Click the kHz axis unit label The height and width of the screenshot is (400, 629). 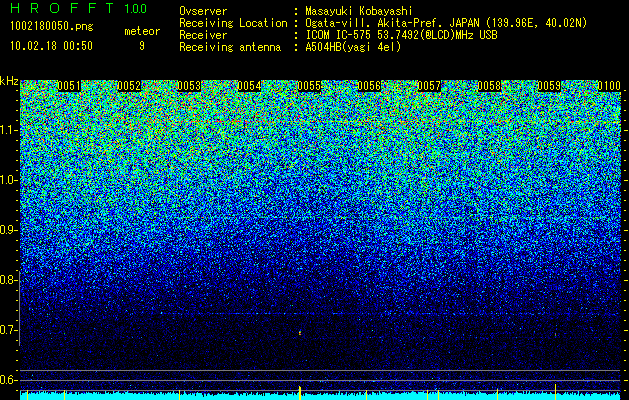(9, 81)
